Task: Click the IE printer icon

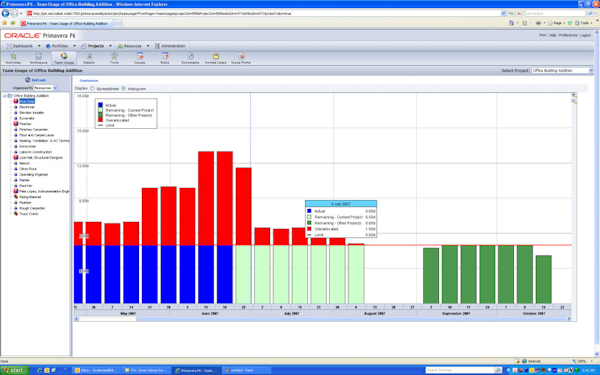Action: click(538, 23)
